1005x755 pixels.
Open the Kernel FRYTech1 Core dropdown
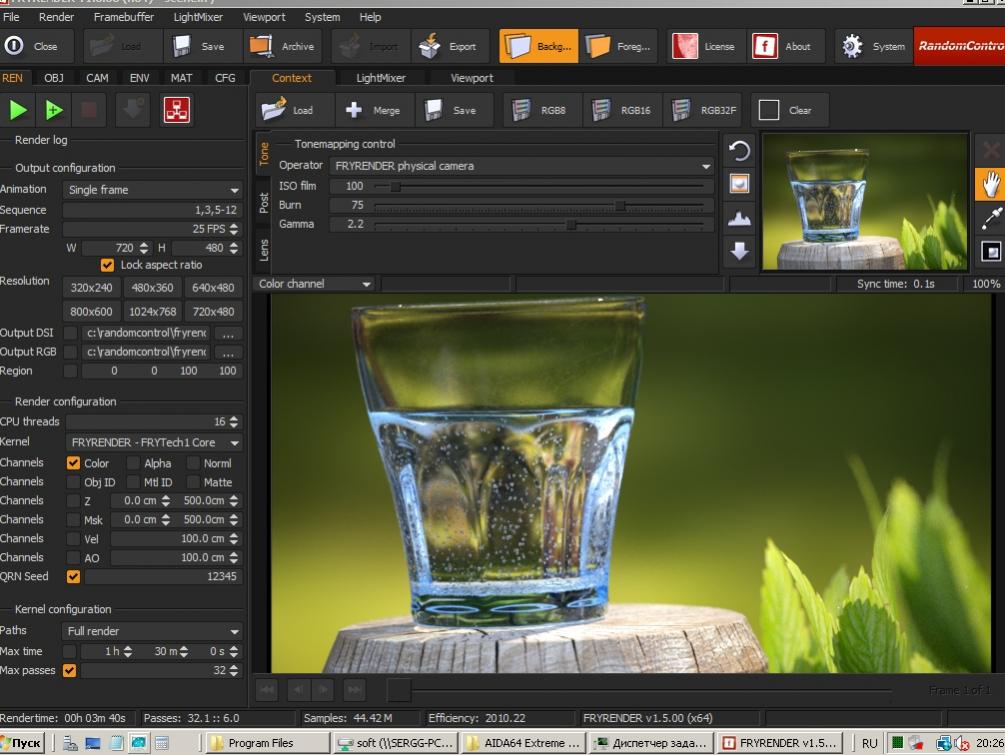pyautogui.click(x=154, y=442)
